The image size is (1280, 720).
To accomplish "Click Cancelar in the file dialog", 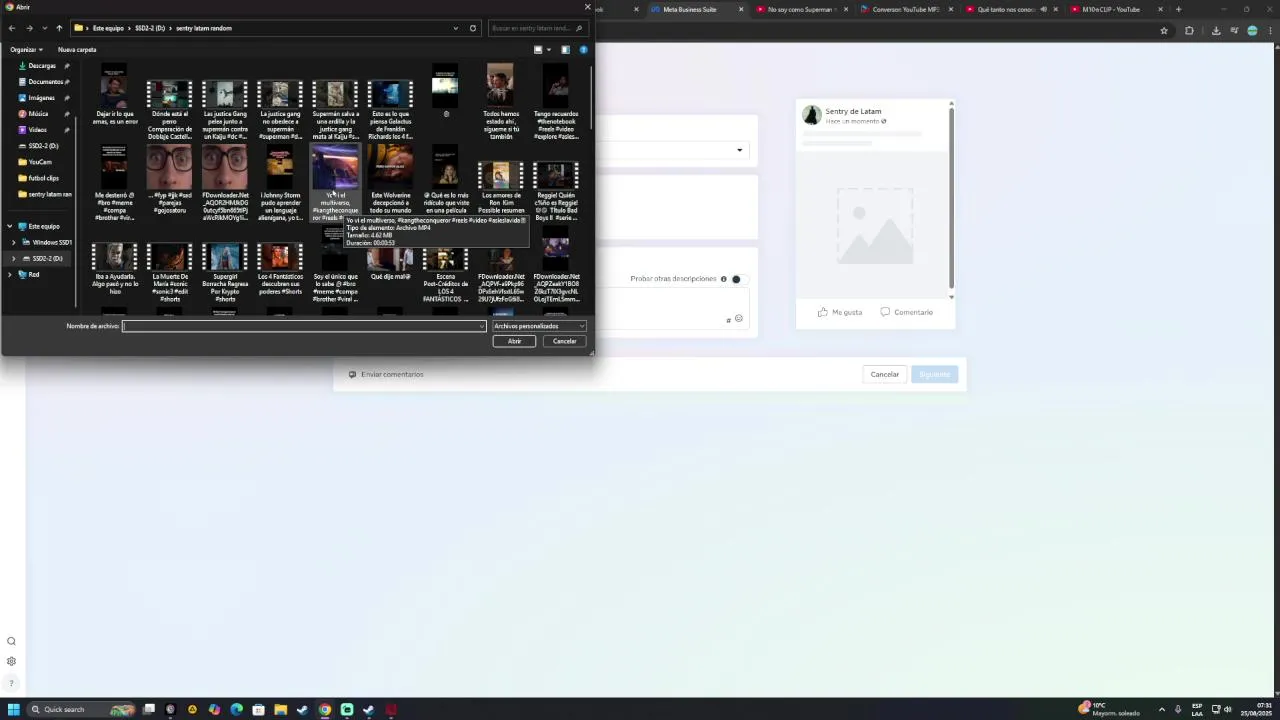I will [565, 341].
